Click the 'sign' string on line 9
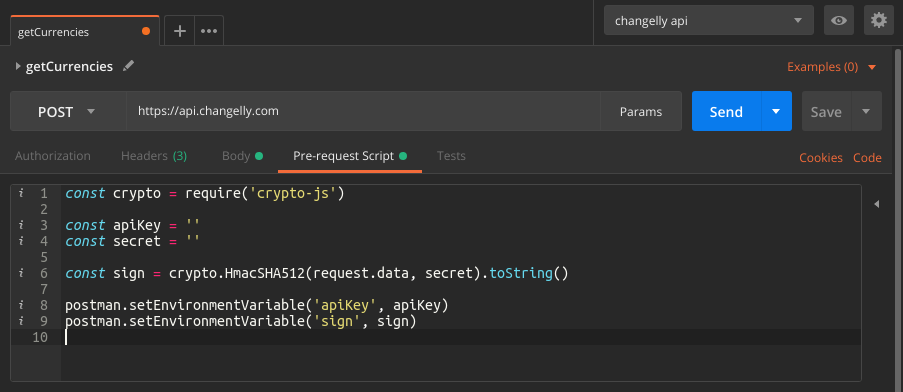The width and height of the screenshot is (903, 392). tap(337, 321)
